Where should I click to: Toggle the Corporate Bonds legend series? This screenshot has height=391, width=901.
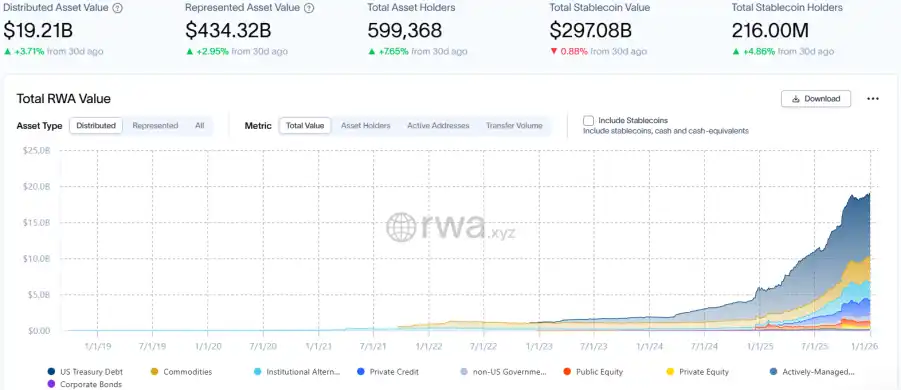click(85, 384)
